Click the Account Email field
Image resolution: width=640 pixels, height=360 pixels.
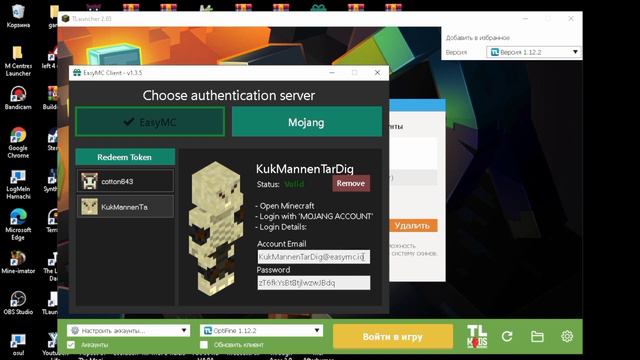(x=313, y=257)
